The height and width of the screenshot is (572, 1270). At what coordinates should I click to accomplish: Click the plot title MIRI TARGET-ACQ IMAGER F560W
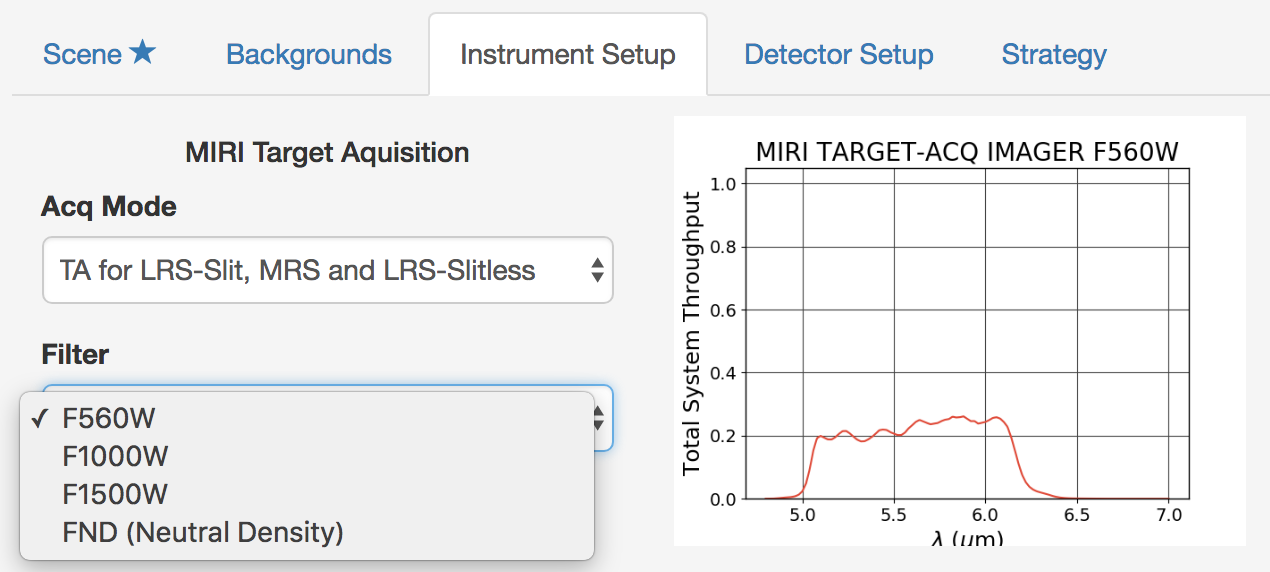(x=967, y=152)
